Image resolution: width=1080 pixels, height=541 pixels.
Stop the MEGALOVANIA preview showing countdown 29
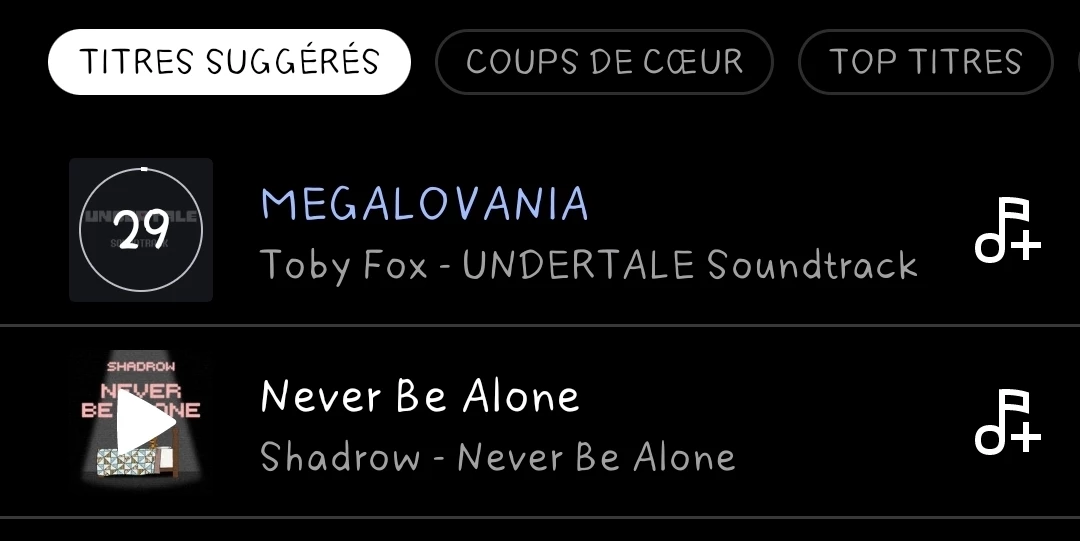click(x=141, y=230)
